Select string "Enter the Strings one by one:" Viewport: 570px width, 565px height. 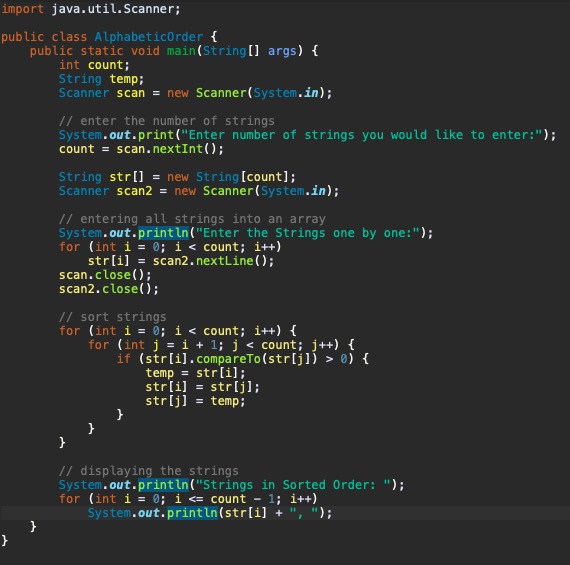pos(308,233)
